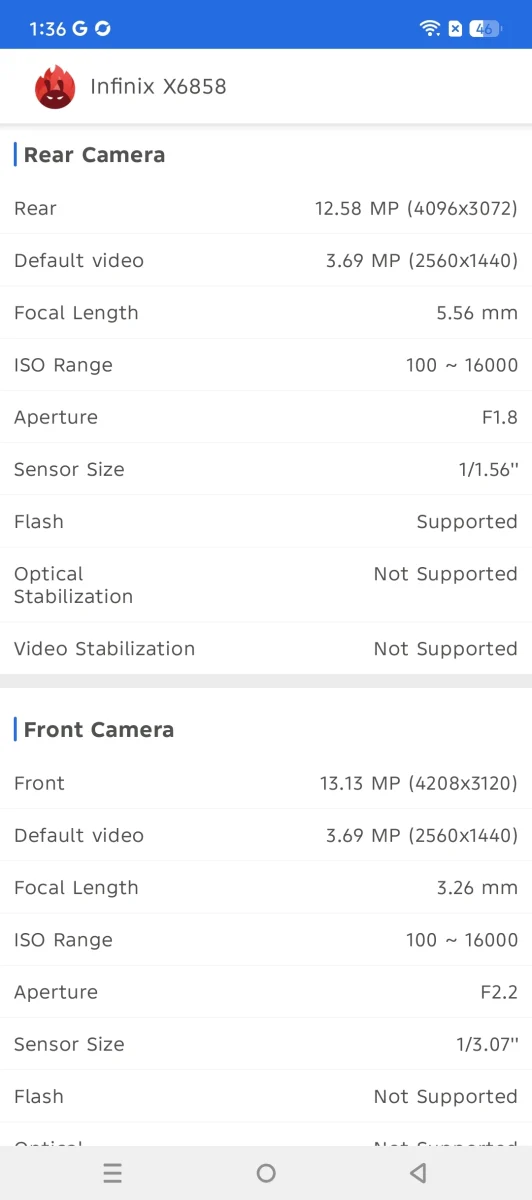Image resolution: width=532 pixels, height=1200 pixels.
Task: Tap Optical Stabilization row label
Action: pos(73,585)
